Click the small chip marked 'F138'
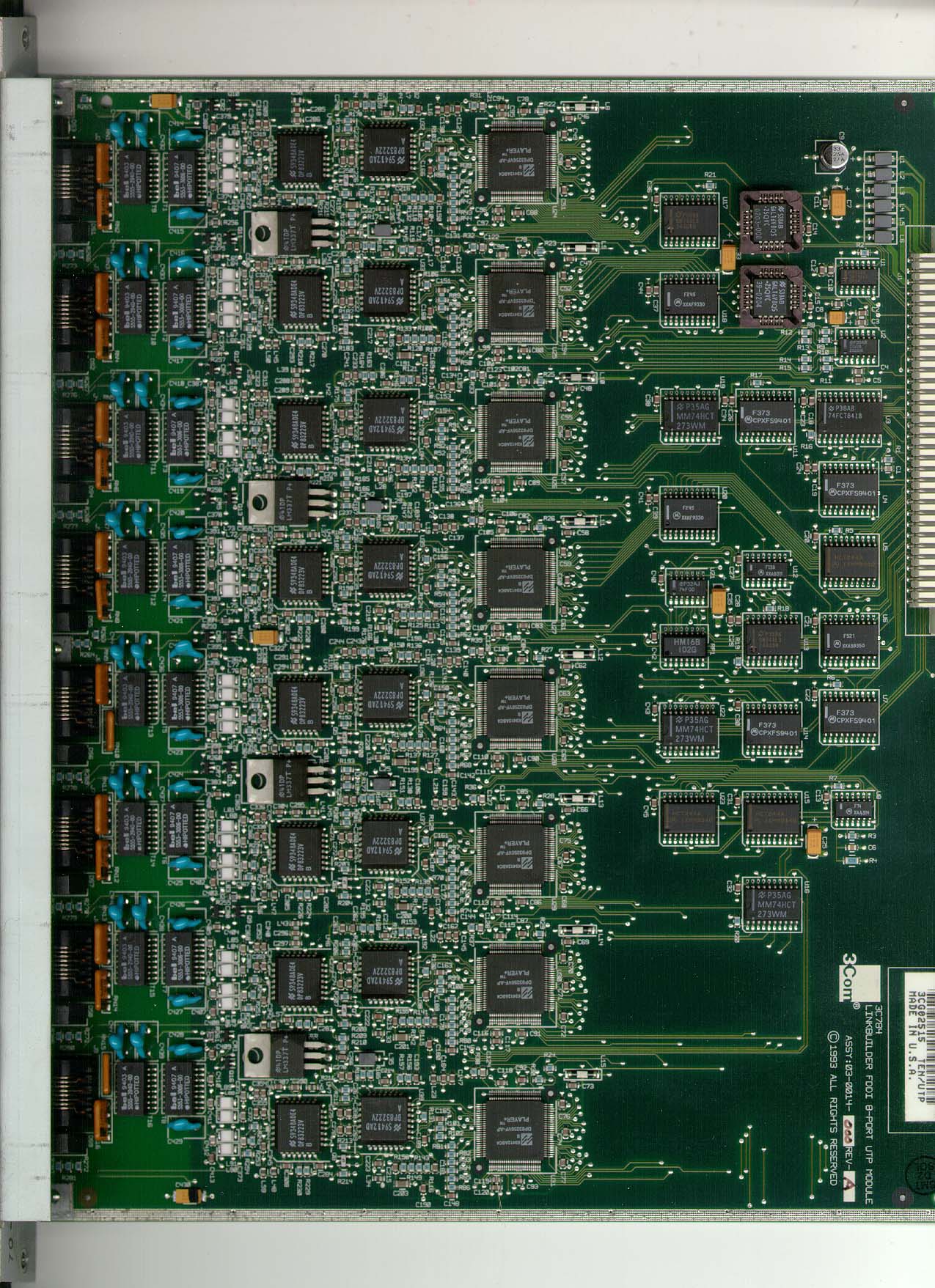 pyautogui.click(x=767, y=570)
